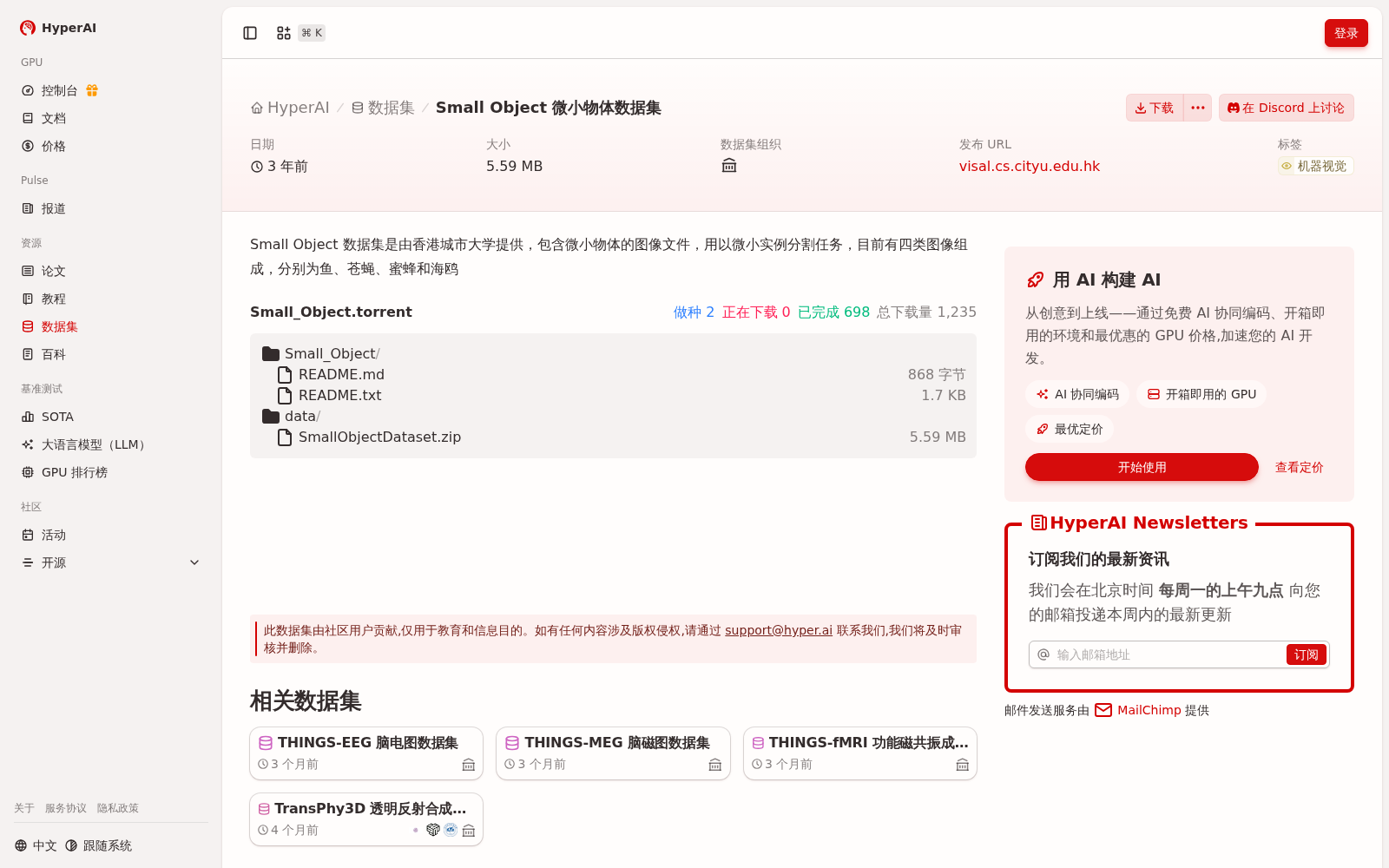Open visal.cs.cityu.edu.hk publish URL
The height and width of the screenshot is (868, 1389).
[x=1029, y=166]
